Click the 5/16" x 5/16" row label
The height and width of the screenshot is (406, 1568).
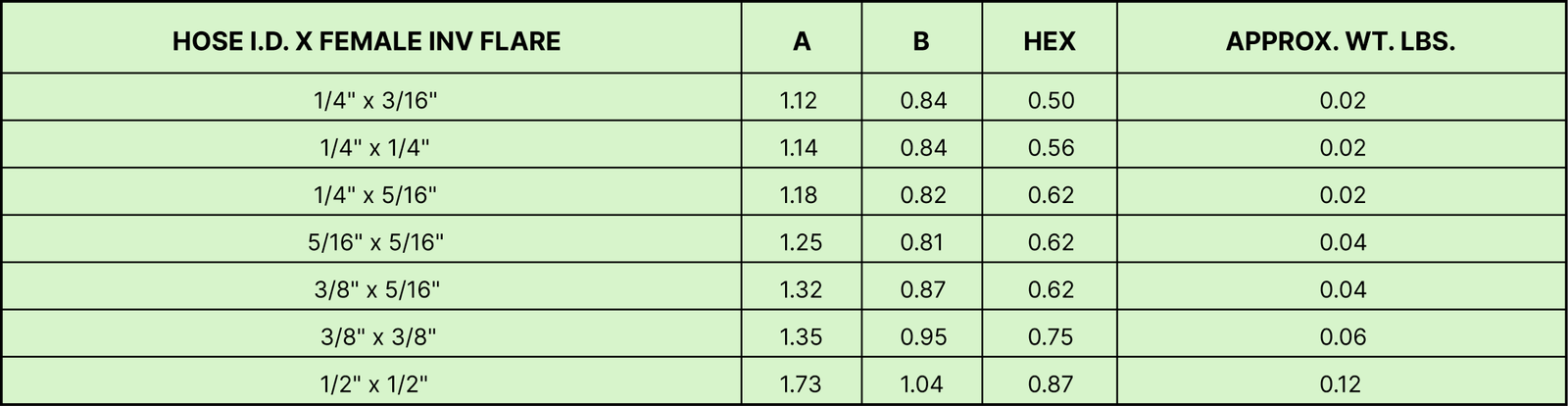pyautogui.click(x=375, y=242)
